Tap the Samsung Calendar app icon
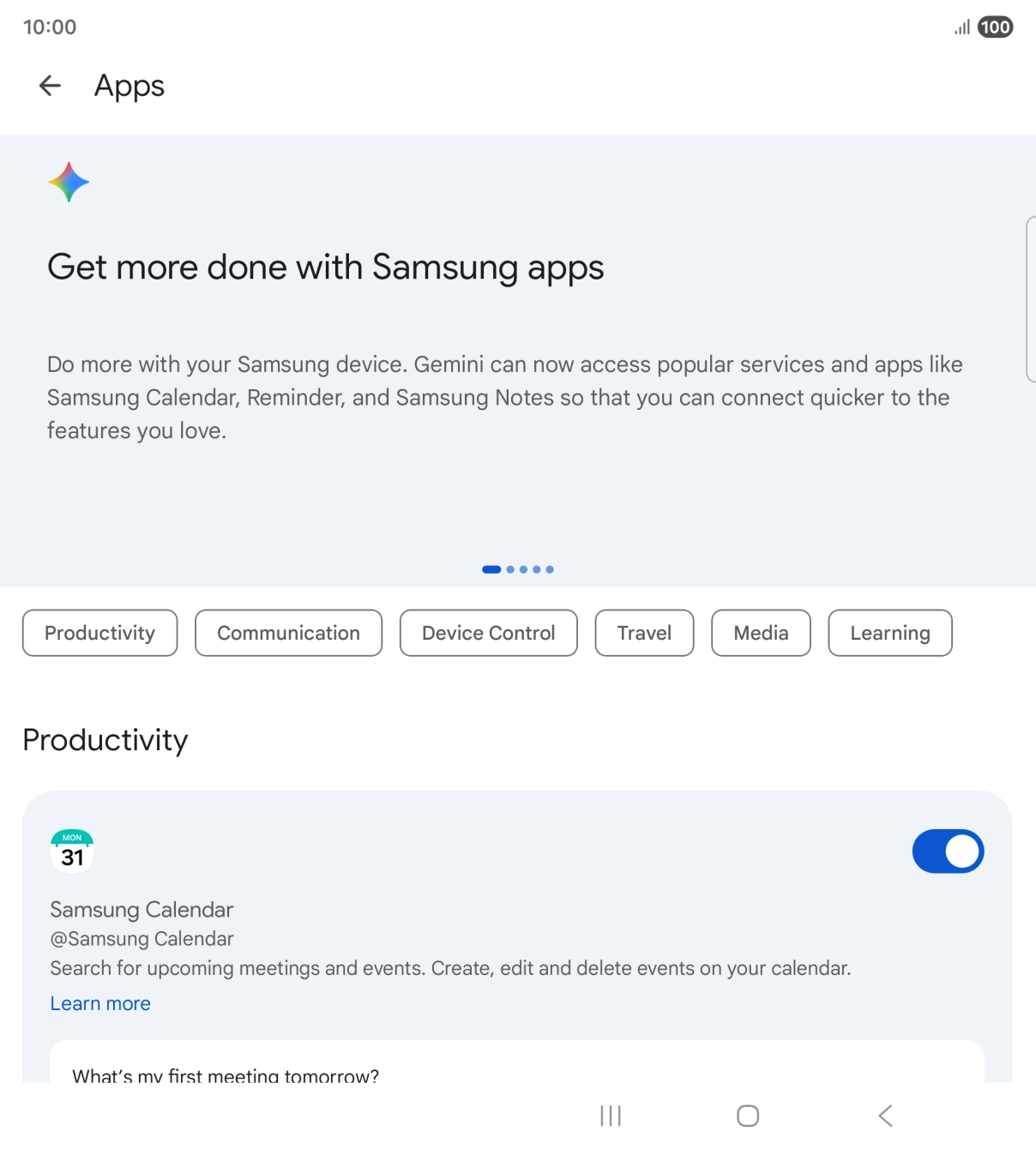 coord(72,851)
